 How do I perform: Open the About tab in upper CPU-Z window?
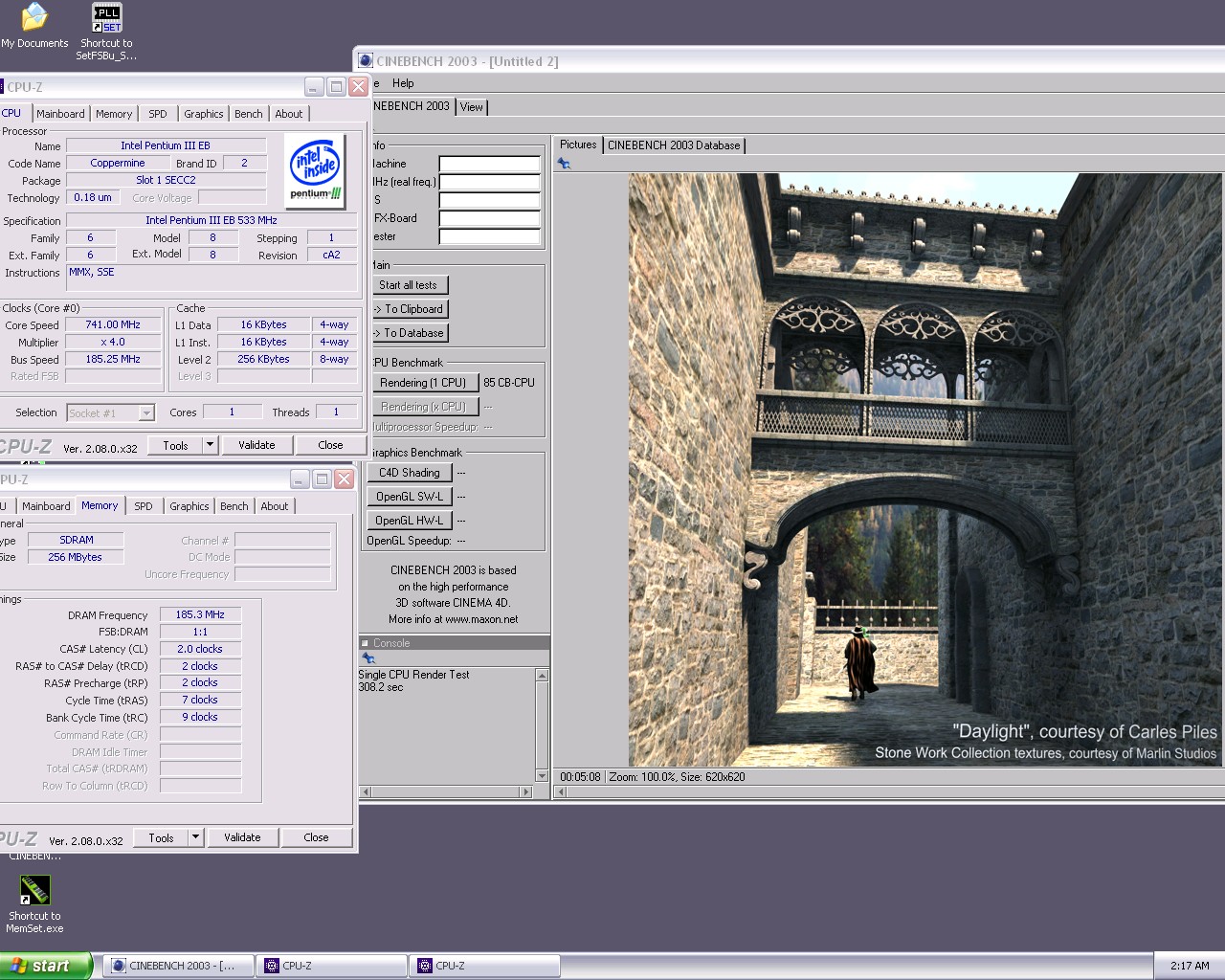tap(289, 114)
